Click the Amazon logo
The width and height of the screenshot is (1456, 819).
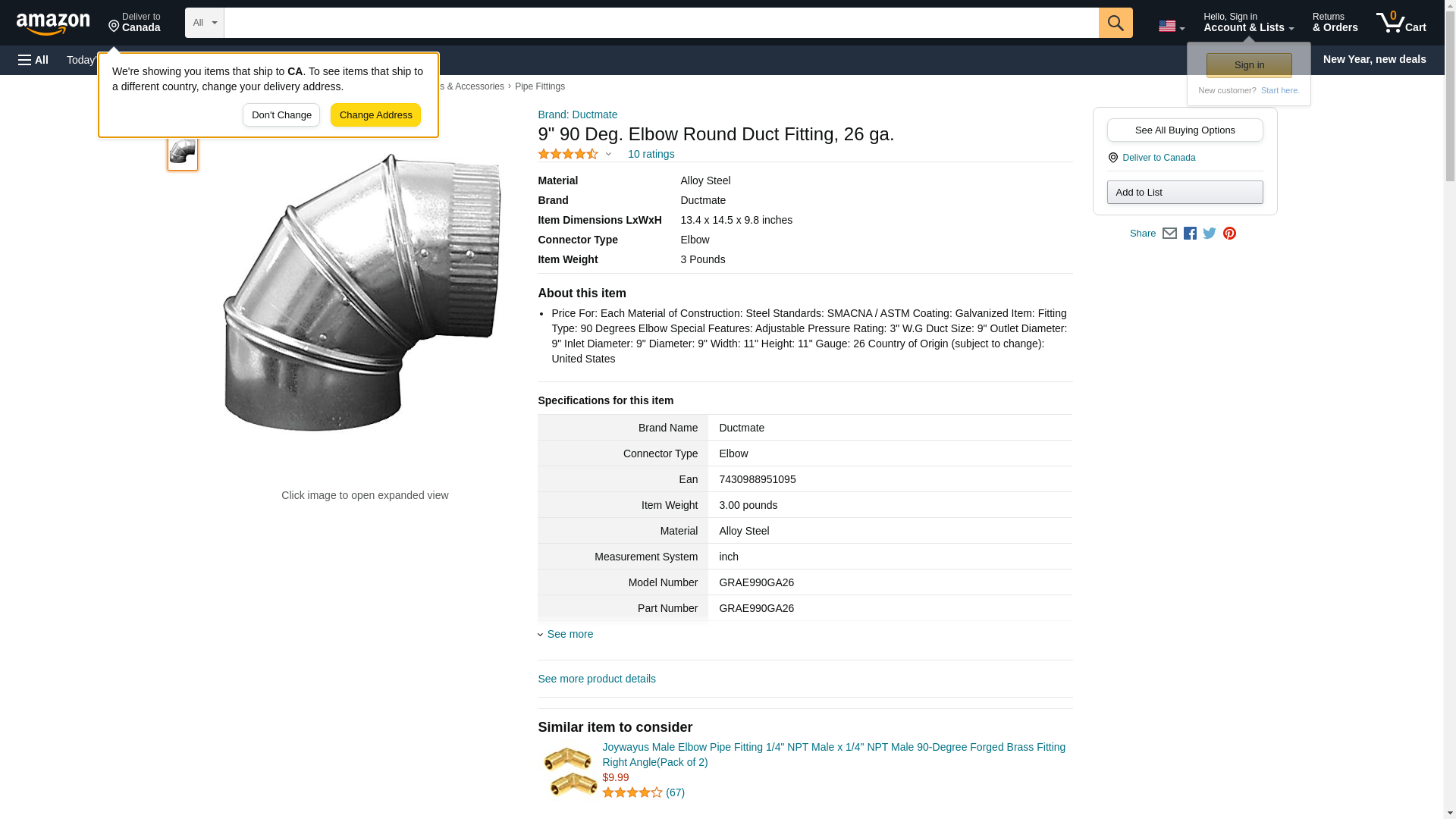(53, 24)
